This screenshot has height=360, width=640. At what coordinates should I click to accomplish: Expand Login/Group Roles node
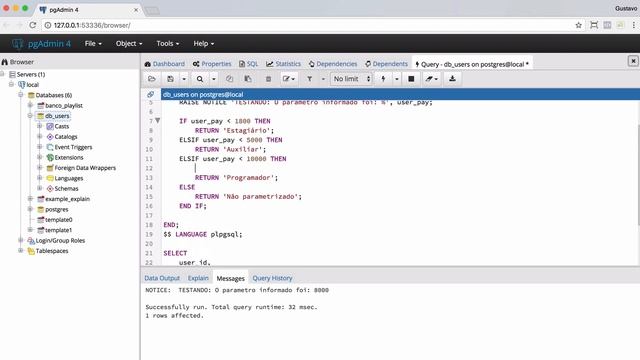pos(21,240)
